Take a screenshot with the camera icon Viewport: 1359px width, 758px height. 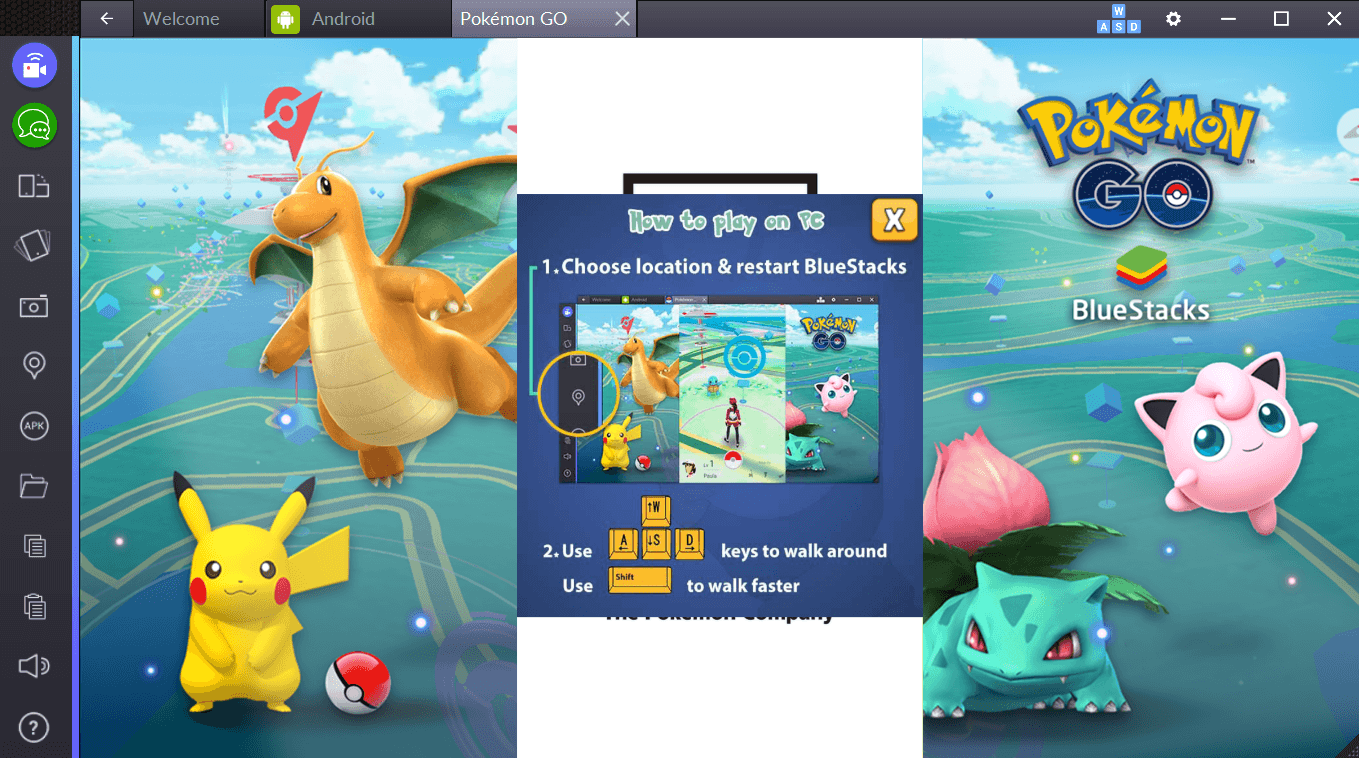coord(35,306)
